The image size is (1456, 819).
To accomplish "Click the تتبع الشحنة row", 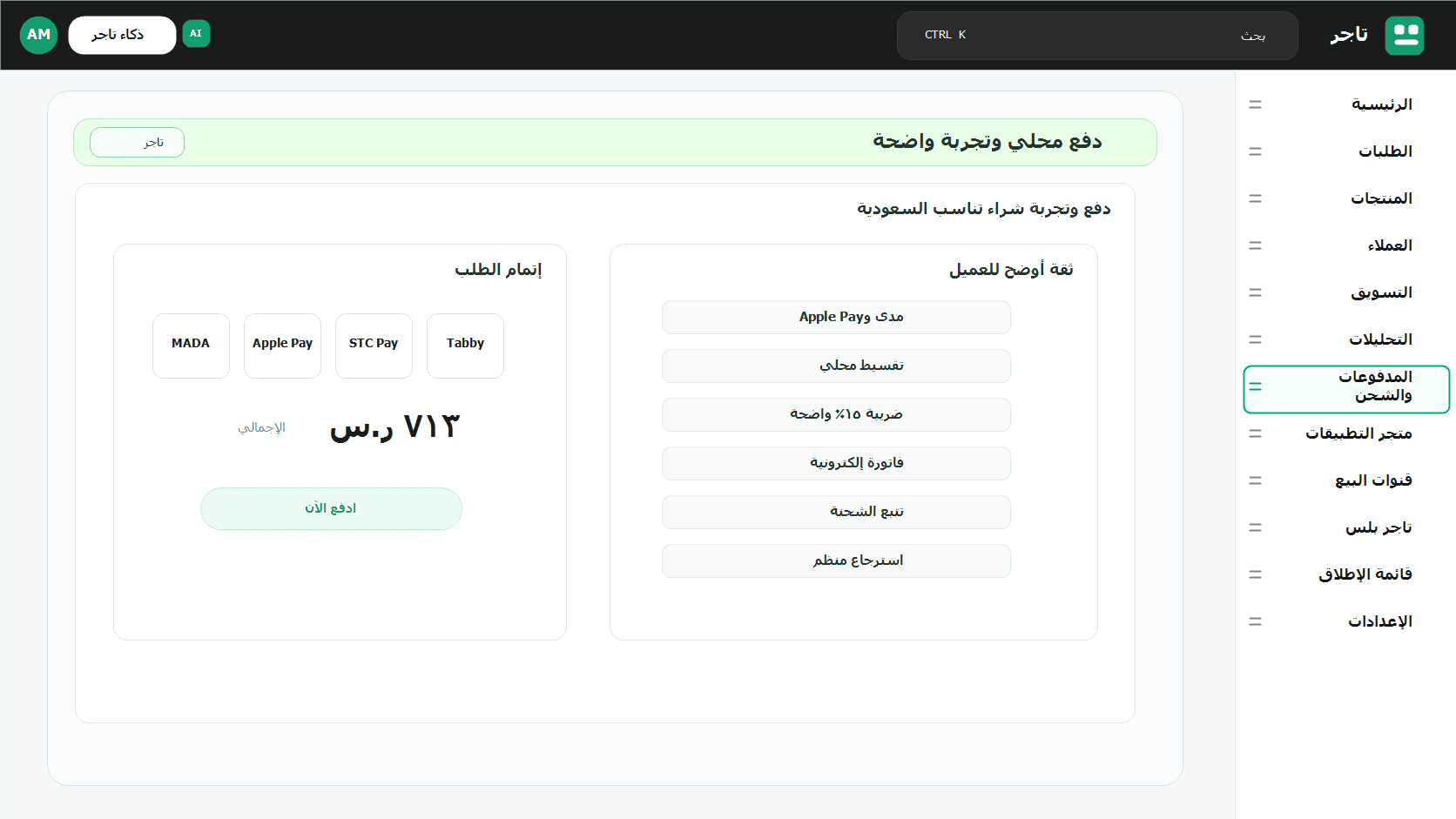I will click(x=836, y=512).
